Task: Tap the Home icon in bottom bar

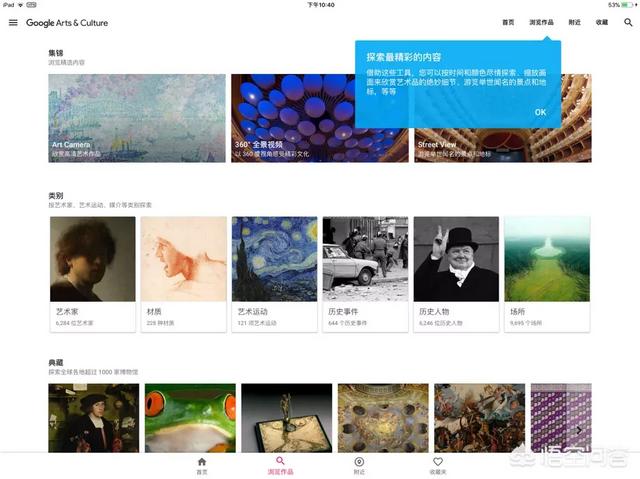Action: pos(202,461)
